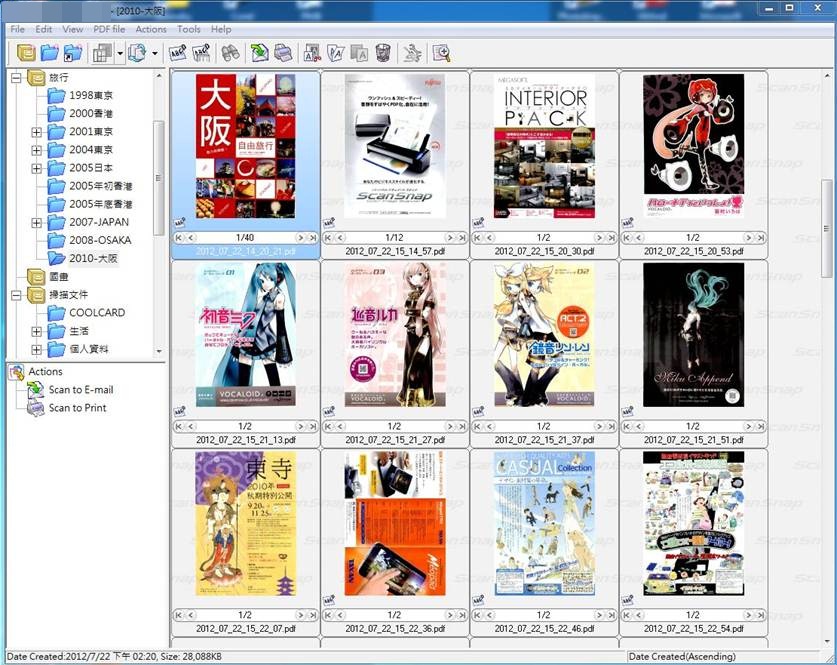Select the CASUAL Collection thumbnail

[x=544, y=524]
